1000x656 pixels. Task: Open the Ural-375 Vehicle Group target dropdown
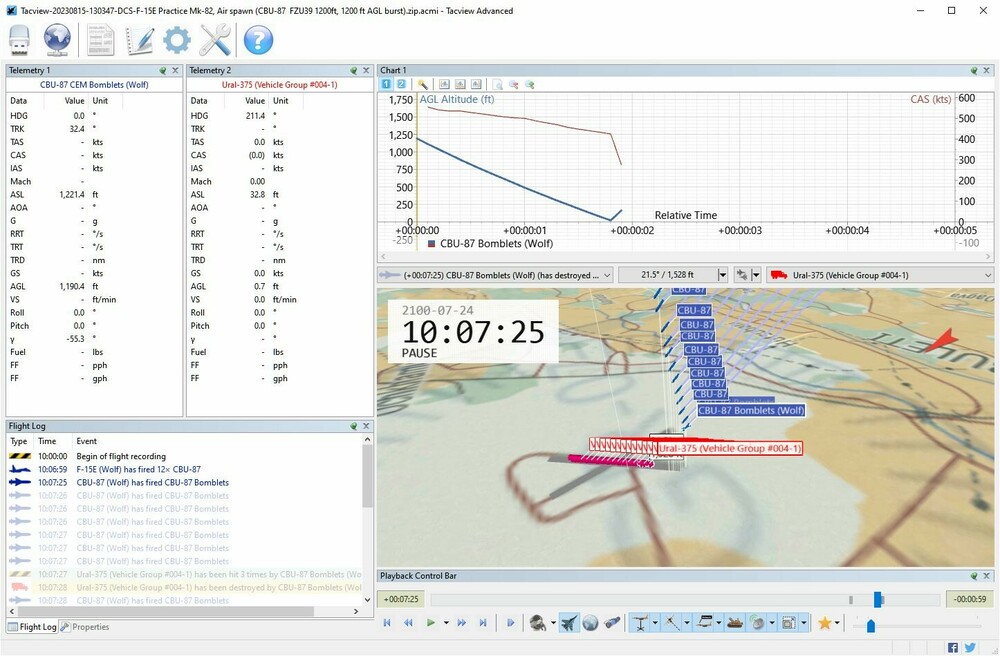[x=988, y=275]
